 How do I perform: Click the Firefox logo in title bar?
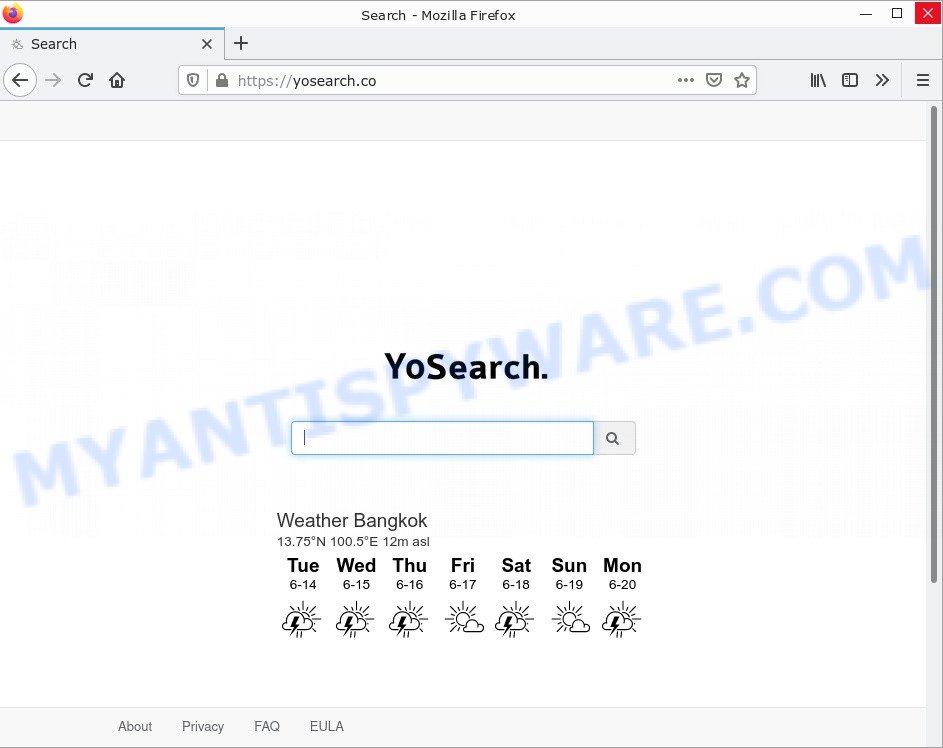[x=13, y=13]
